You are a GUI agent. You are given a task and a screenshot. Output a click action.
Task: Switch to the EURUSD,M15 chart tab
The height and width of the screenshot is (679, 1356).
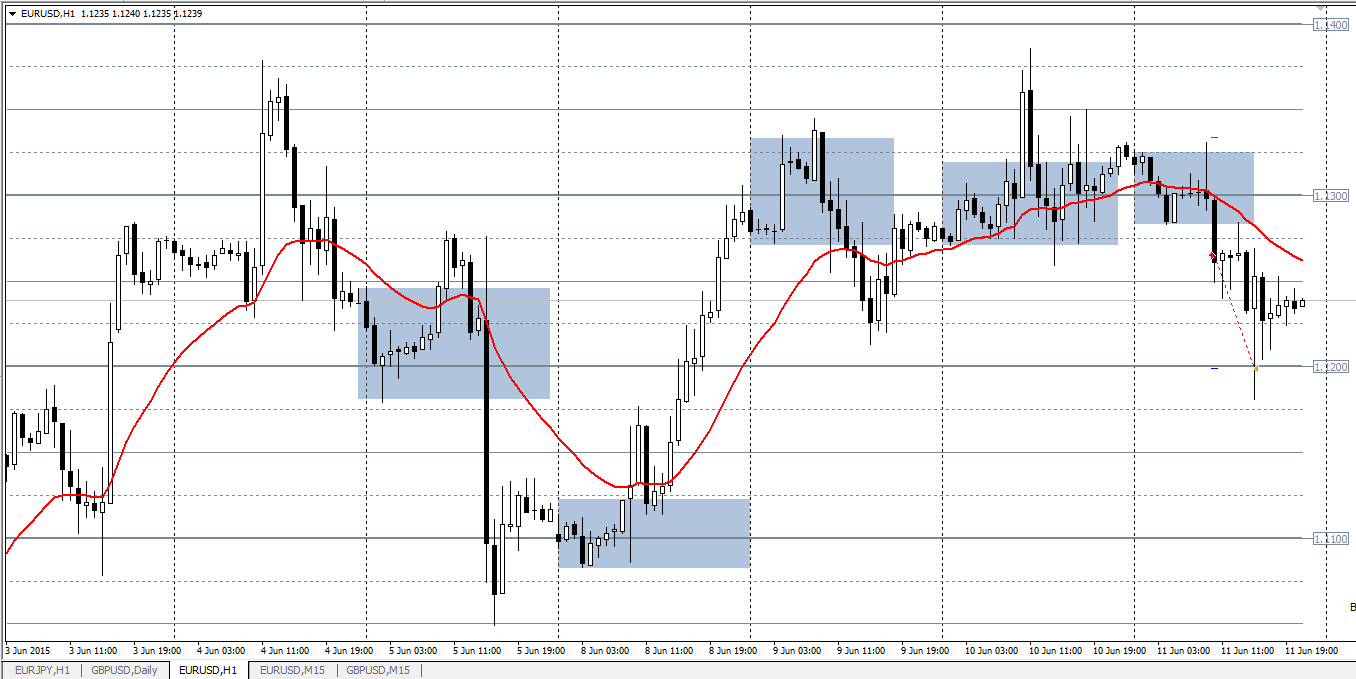tap(294, 670)
